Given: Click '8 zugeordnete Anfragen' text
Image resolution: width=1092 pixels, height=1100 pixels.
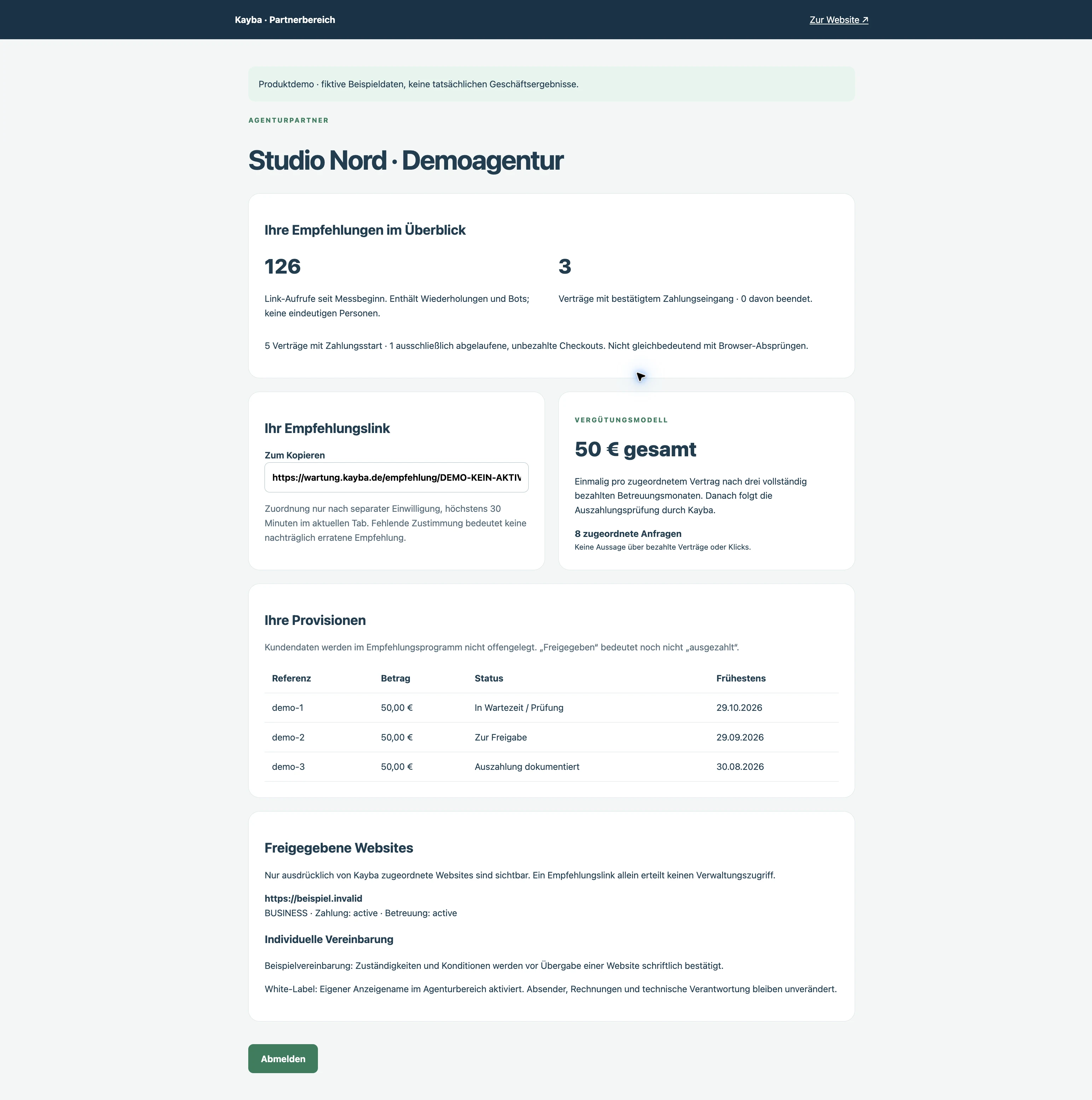Looking at the screenshot, I should coord(628,533).
